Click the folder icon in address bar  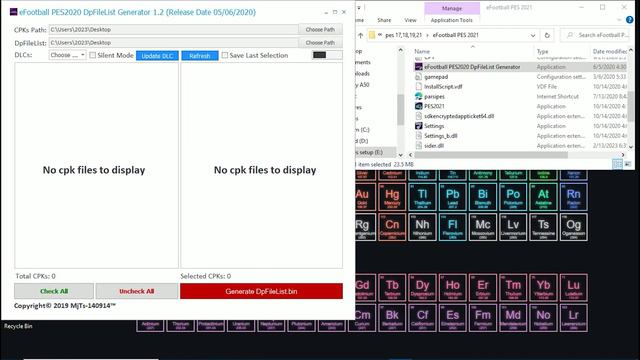coord(372,35)
